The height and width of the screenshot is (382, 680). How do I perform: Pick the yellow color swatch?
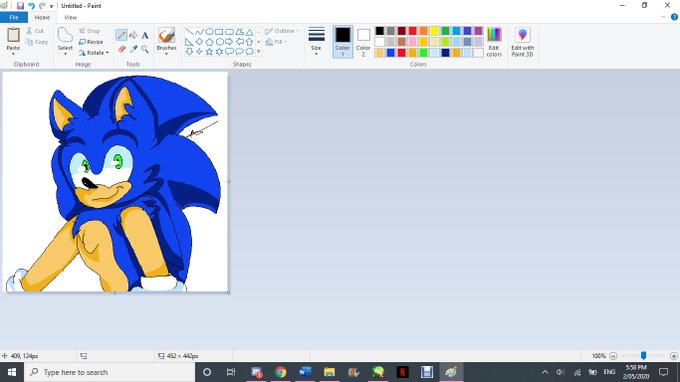(434, 31)
